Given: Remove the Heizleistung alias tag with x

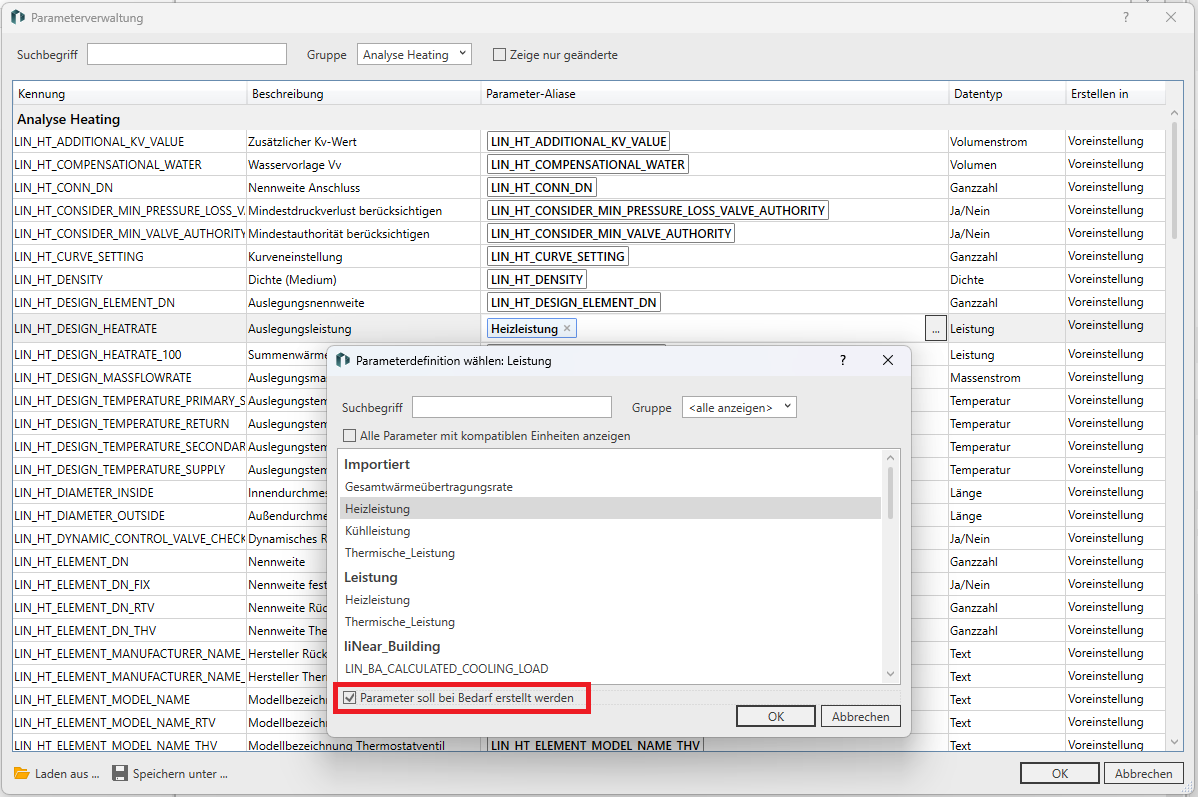Looking at the screenshot, I should pyautogui.click(x=567, y=328).
